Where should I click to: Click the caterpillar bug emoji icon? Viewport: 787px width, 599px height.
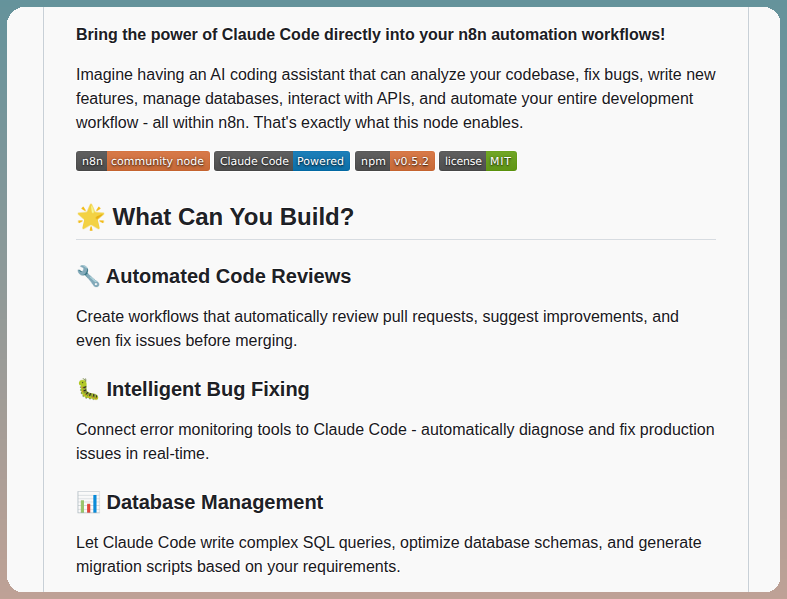coord(88,389)
